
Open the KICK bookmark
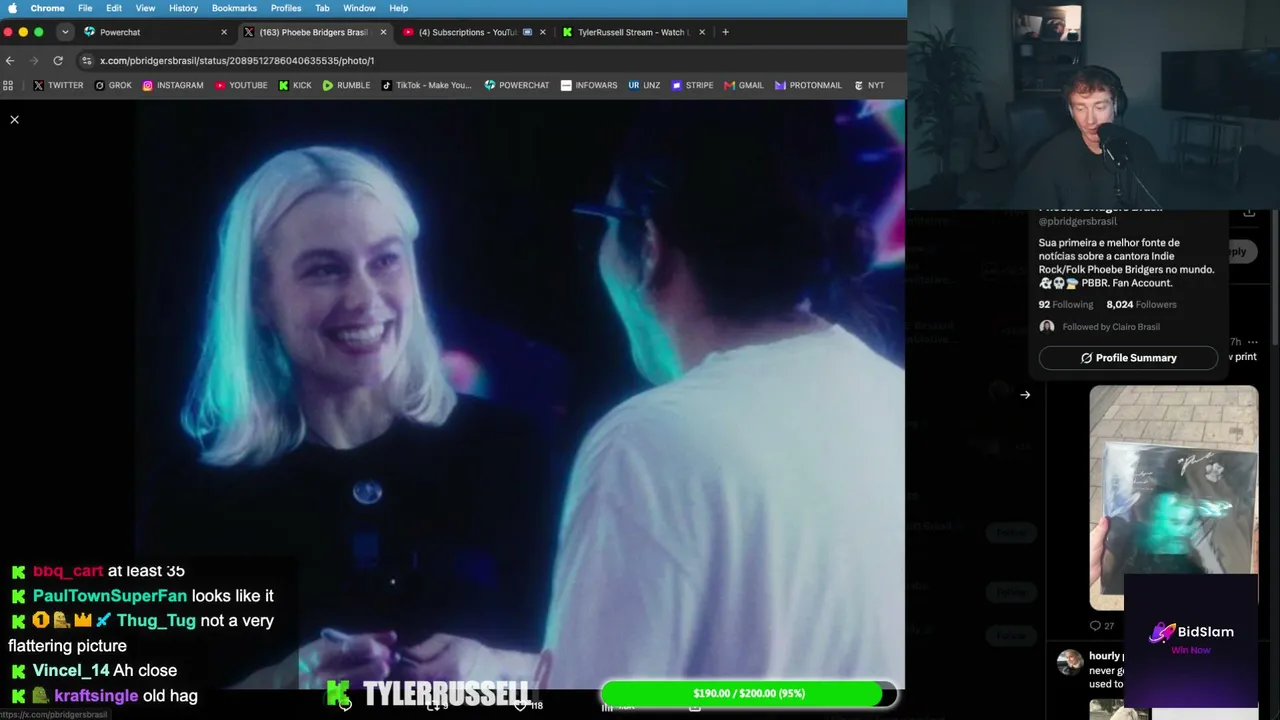pyautogui.click(x=295, y=85)
